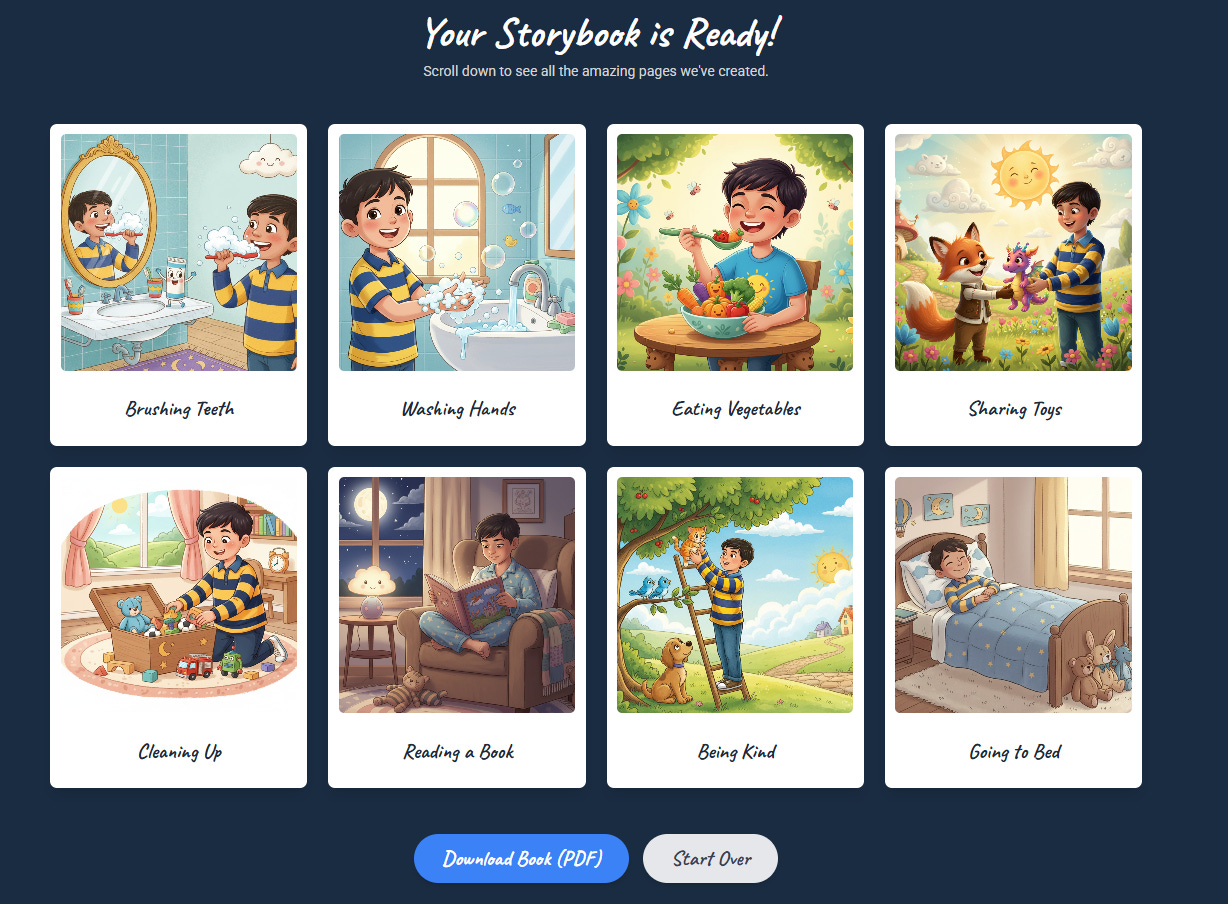Click the Start Over button
1228x904 pixels.
710,858
